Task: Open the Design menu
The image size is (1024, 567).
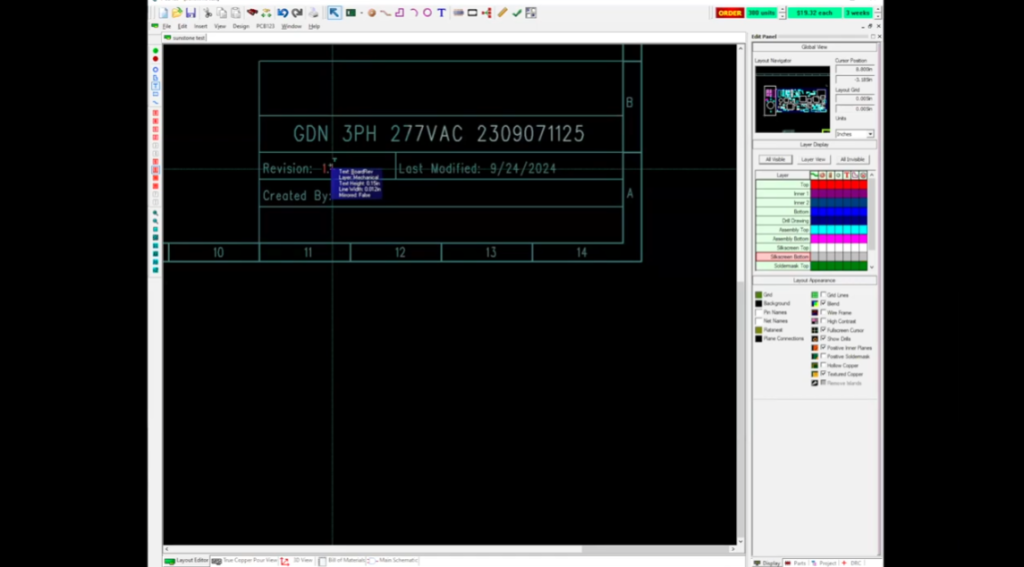Action: coord(241,26)
